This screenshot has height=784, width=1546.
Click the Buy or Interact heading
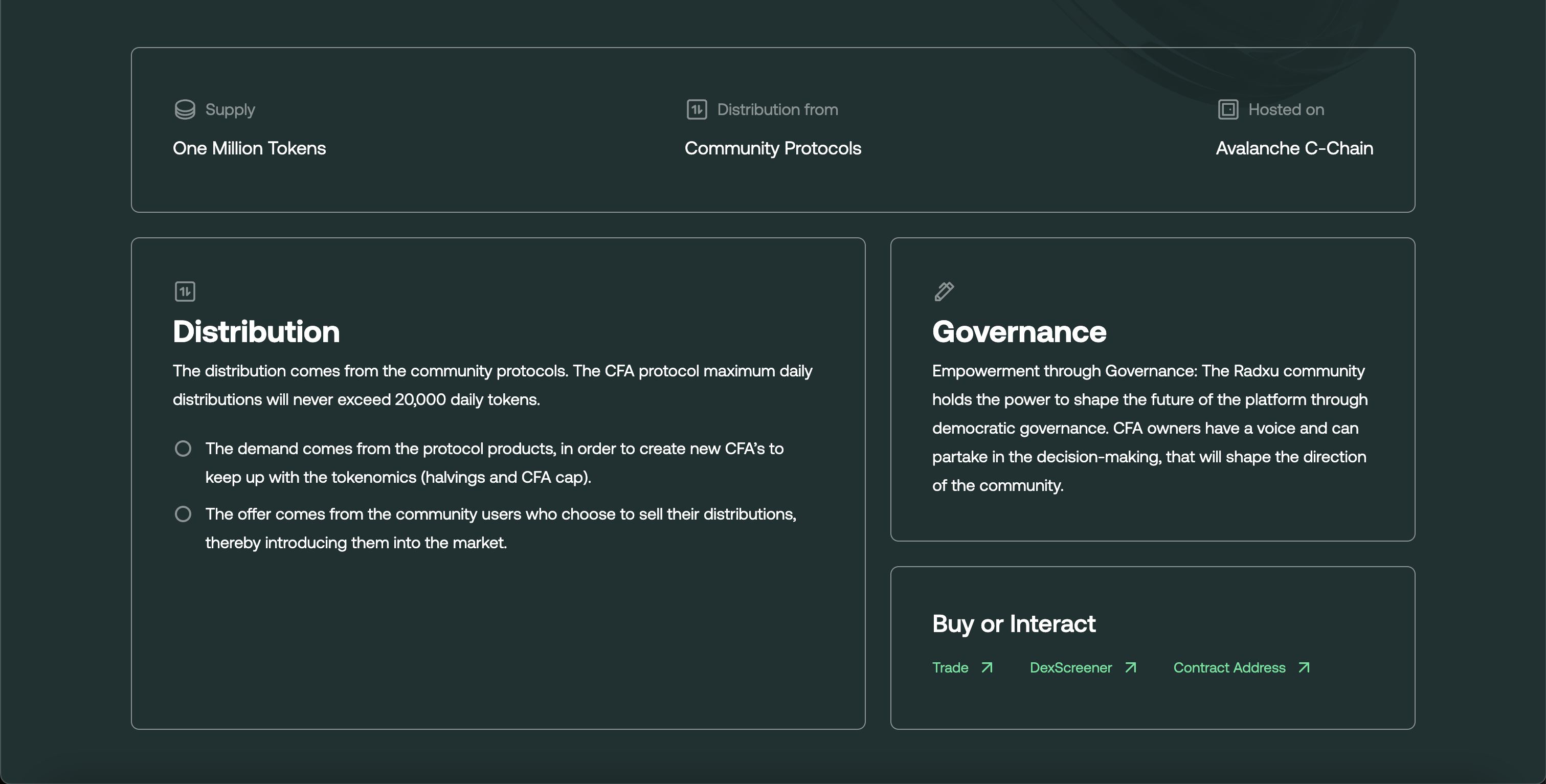pos(1014,624)
